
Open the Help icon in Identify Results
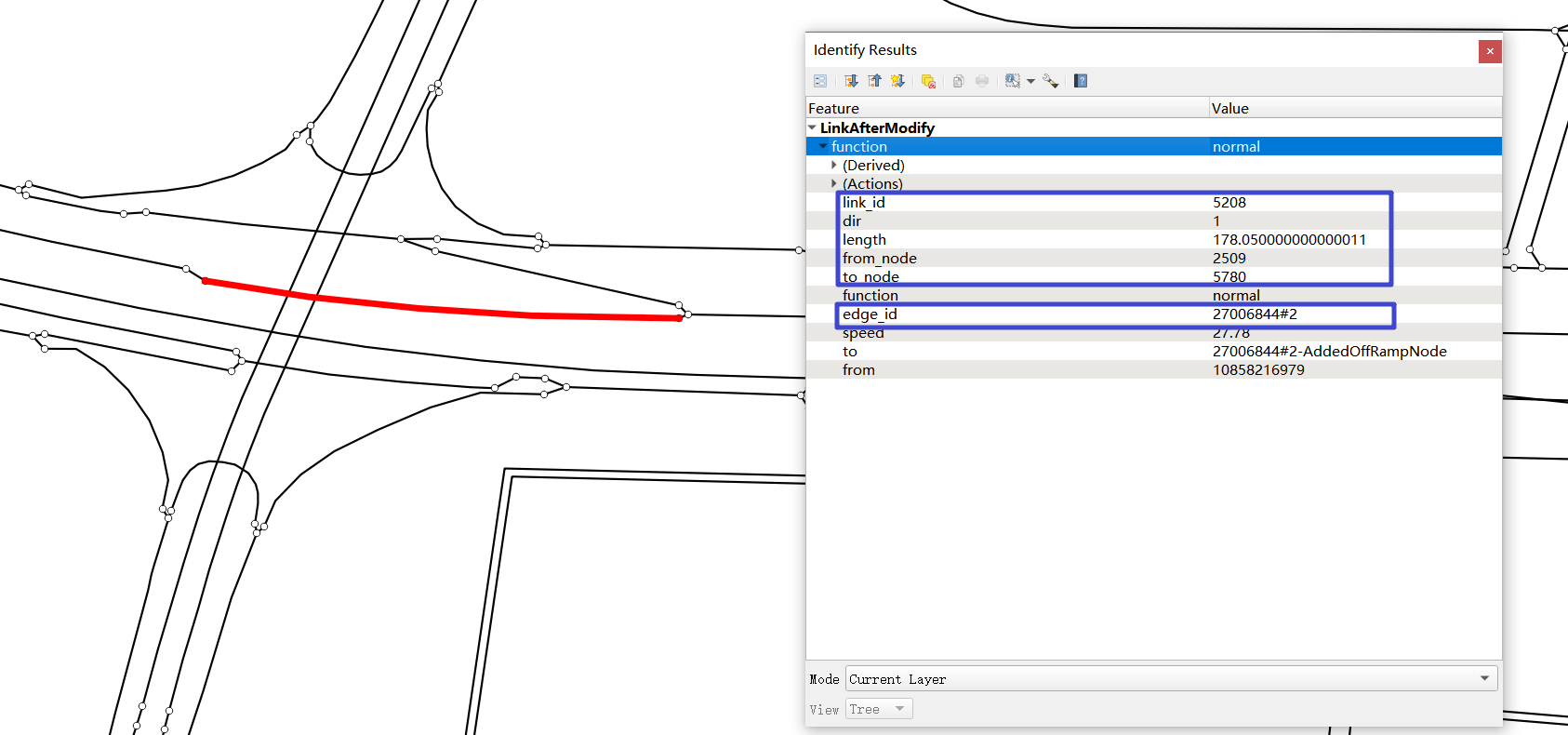click(1081, 81)
